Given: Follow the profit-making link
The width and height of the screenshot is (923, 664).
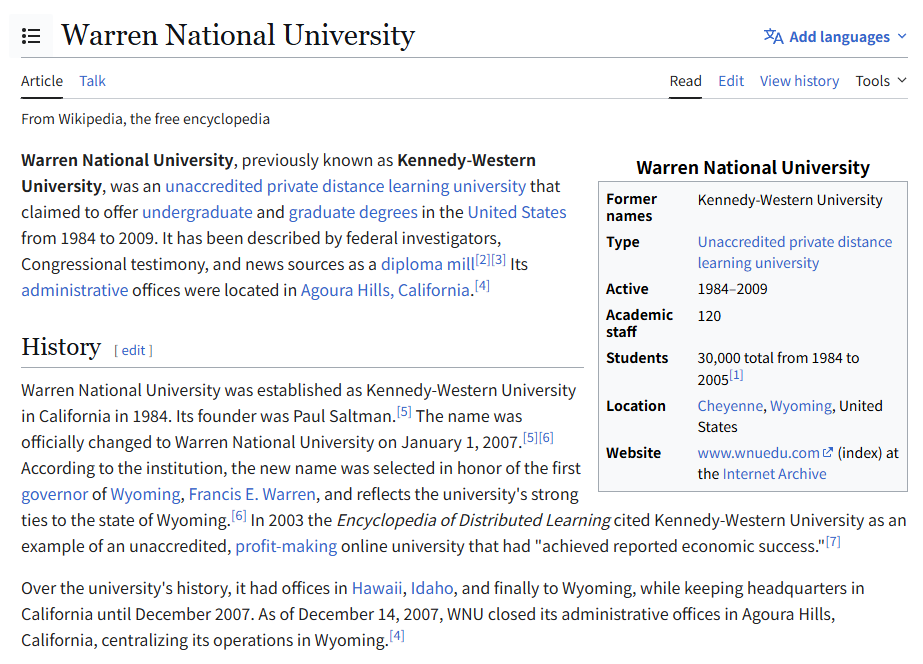Looking at the screenshot, I should [286, 546].
